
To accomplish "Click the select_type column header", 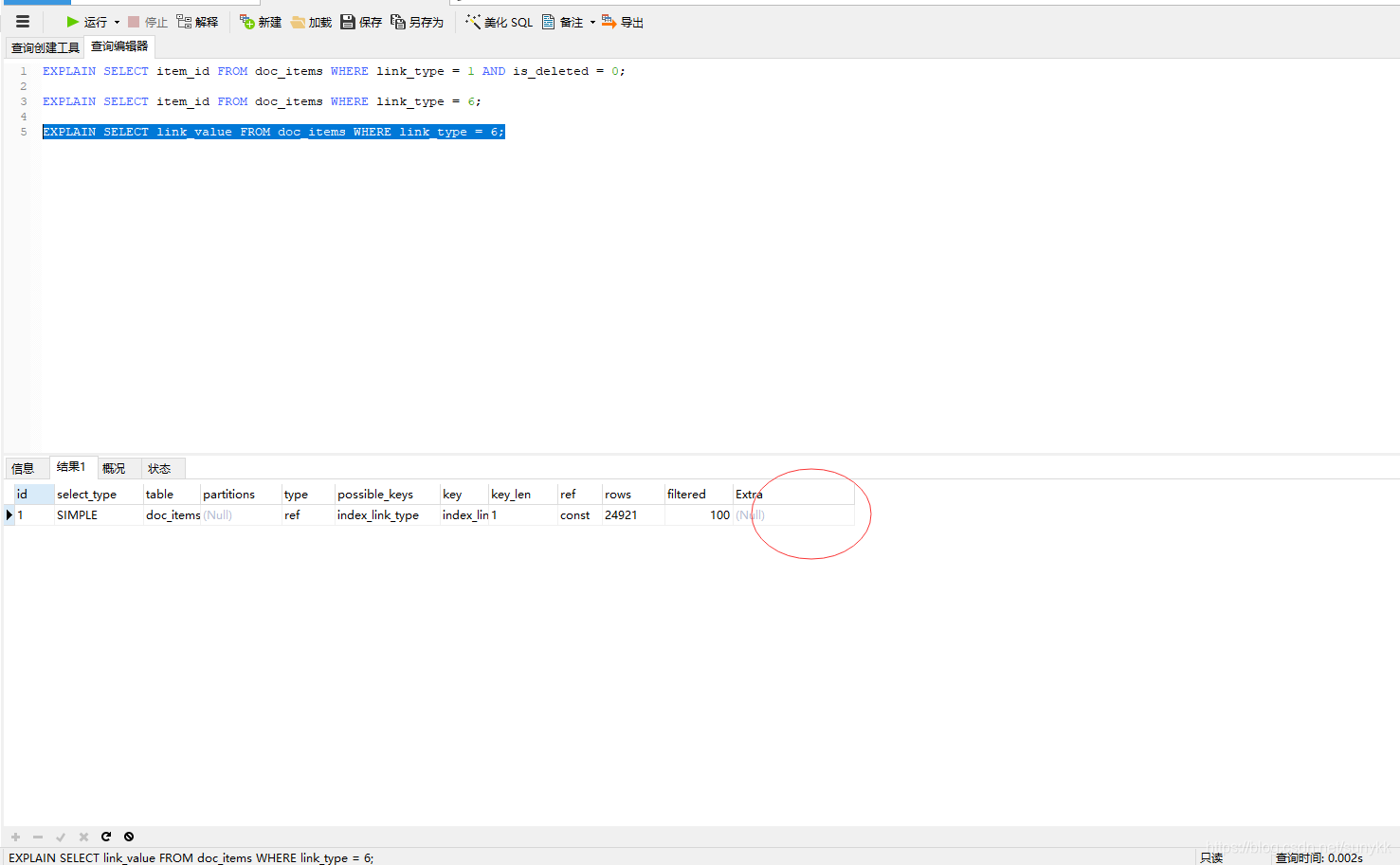I will 99,495.
